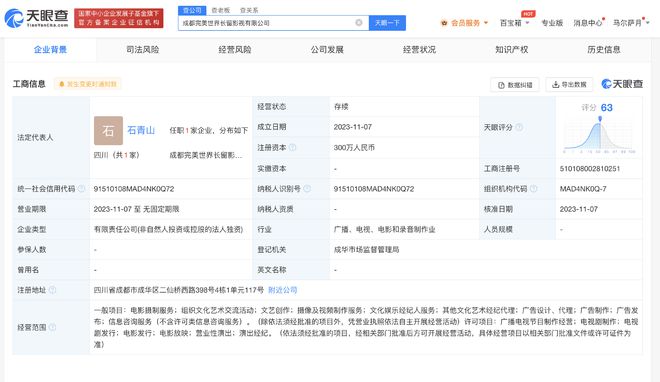Click 300万人民币 registered capital value
Screen dimensions: 660x382
tap(354, 148)
